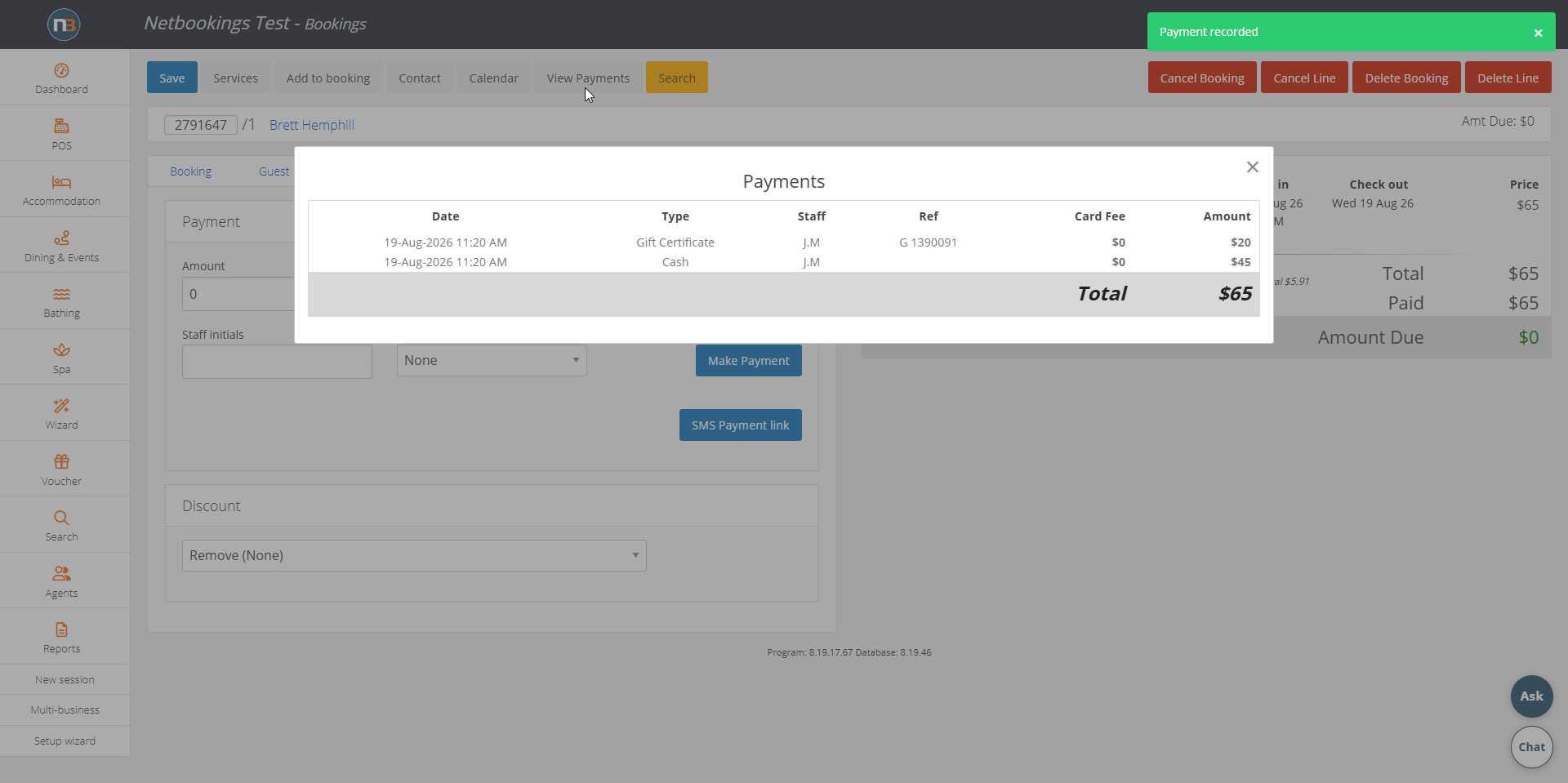Select the Gift Certificate payment type cell
The image size is (1568, 783).
(675, 242)
